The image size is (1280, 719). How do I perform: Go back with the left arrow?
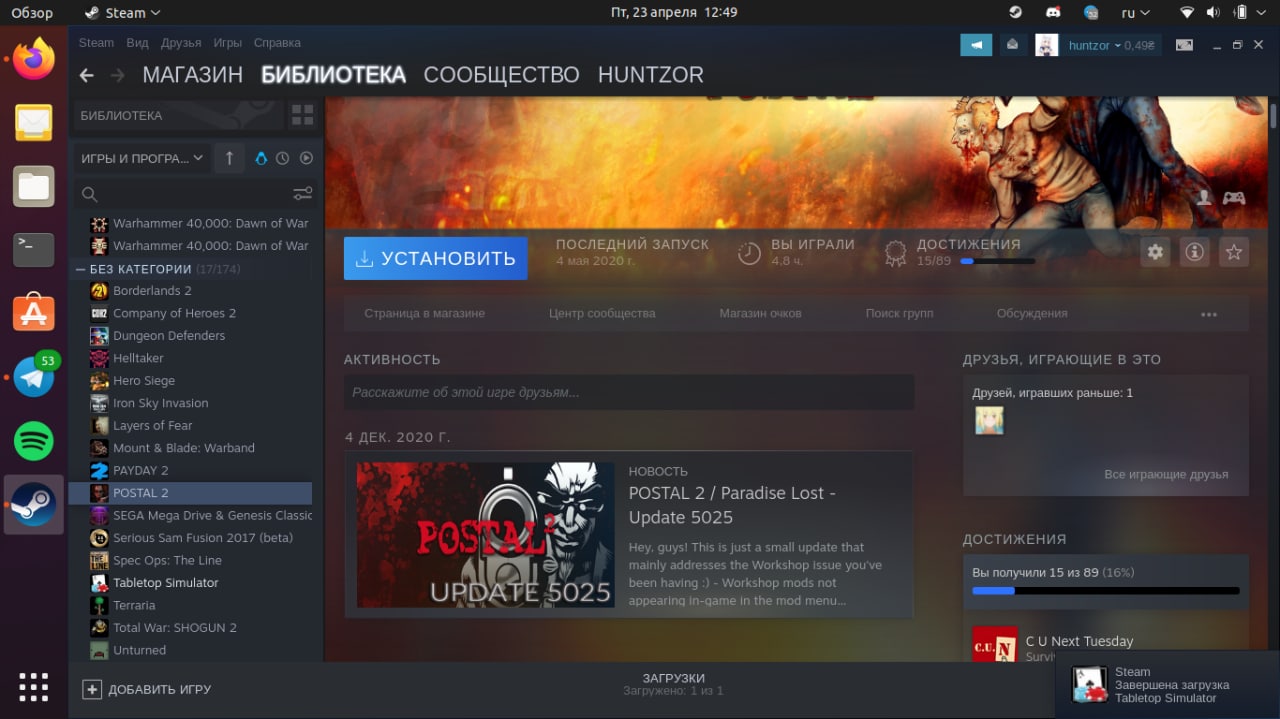click(x=87, y=75)
